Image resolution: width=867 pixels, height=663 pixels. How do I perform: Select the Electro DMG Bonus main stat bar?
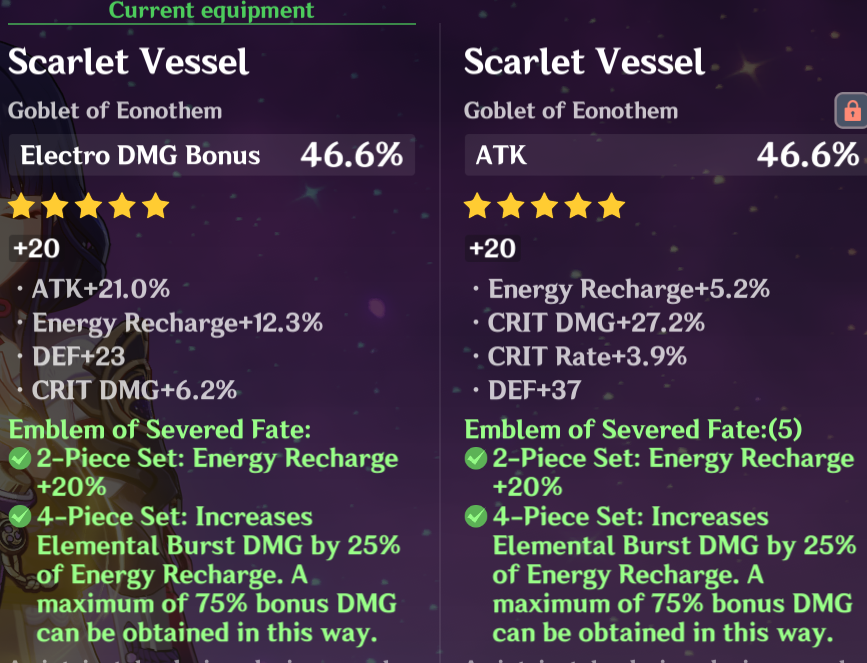[x=211, y=156]
